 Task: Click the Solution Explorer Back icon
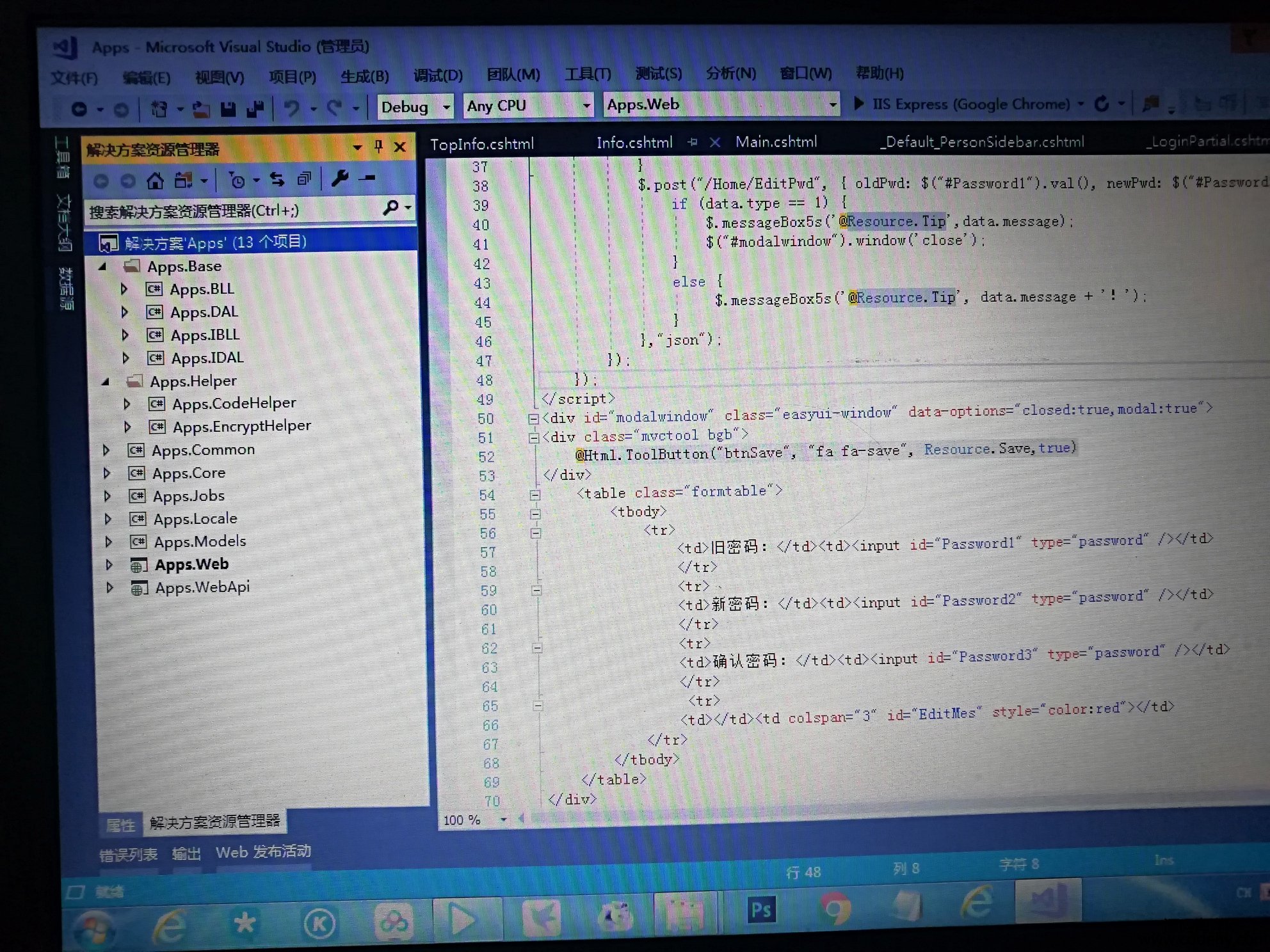[x=101, y=182]
